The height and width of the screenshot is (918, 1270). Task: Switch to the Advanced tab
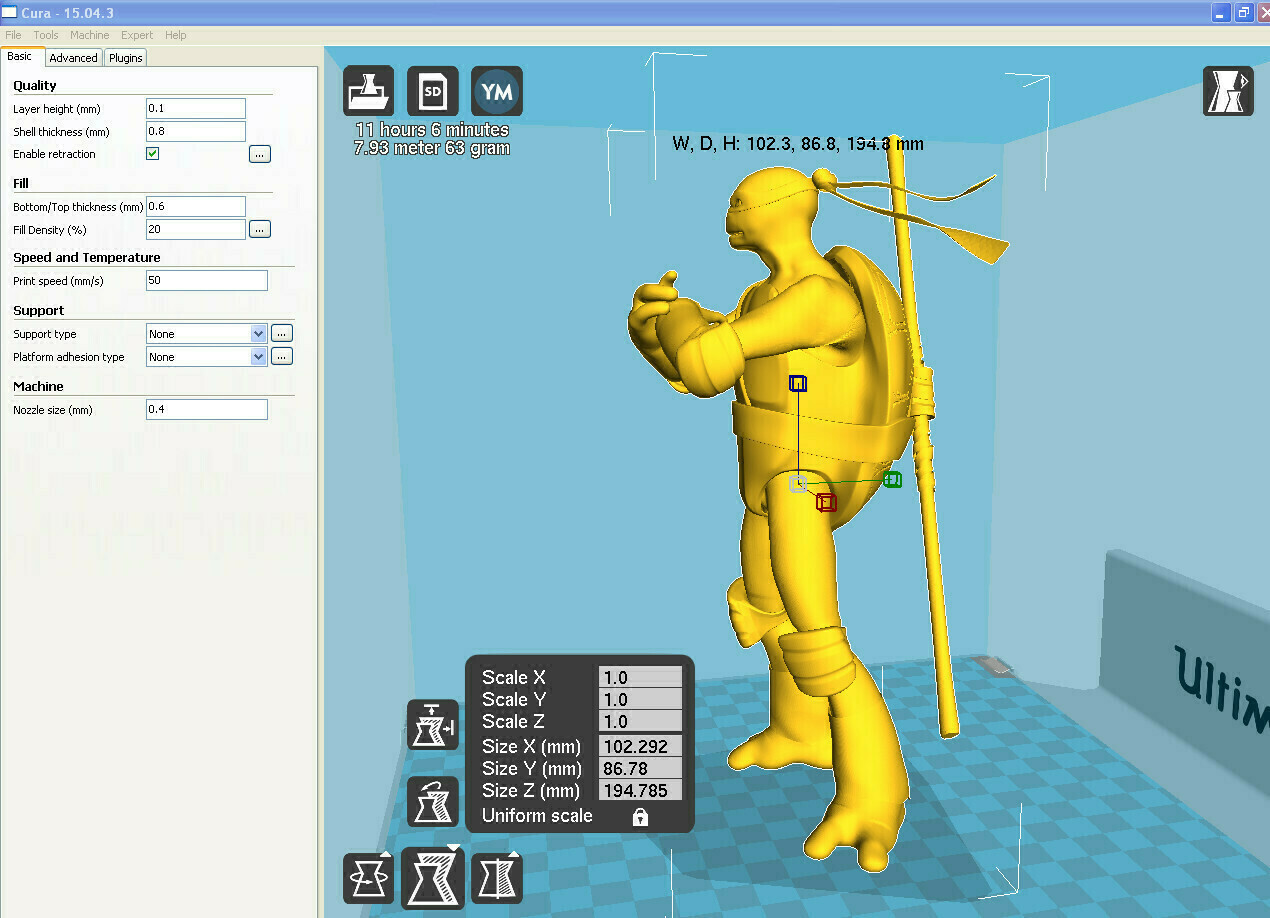74,58
